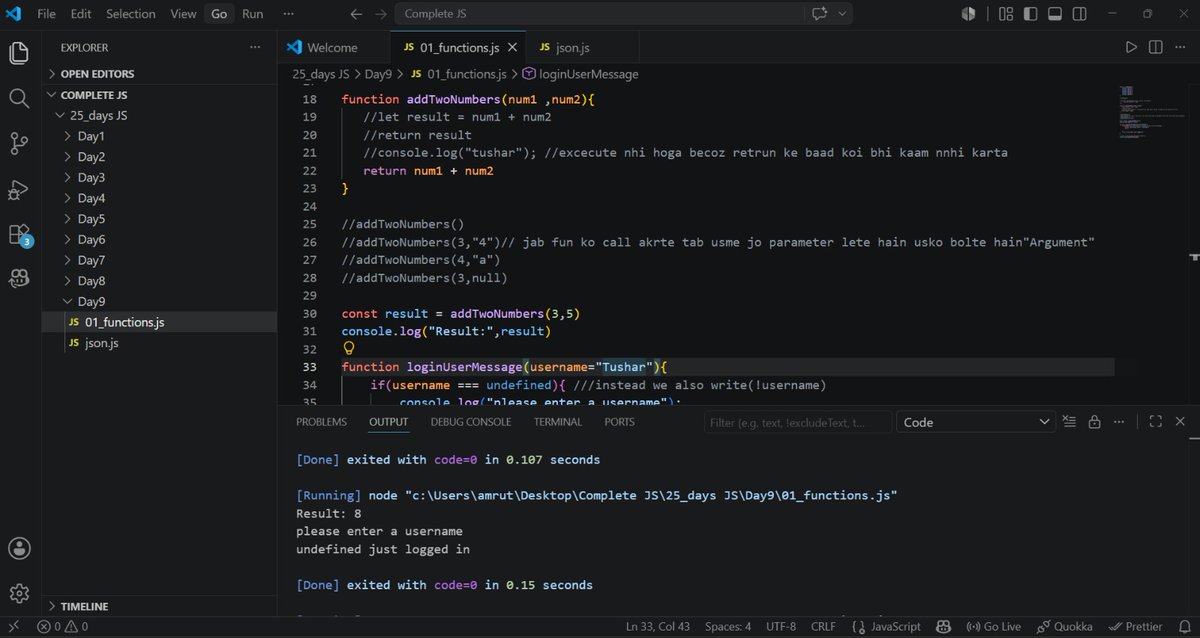
Task: Click the Complete JS command center search
Action: tap(598, 14)
